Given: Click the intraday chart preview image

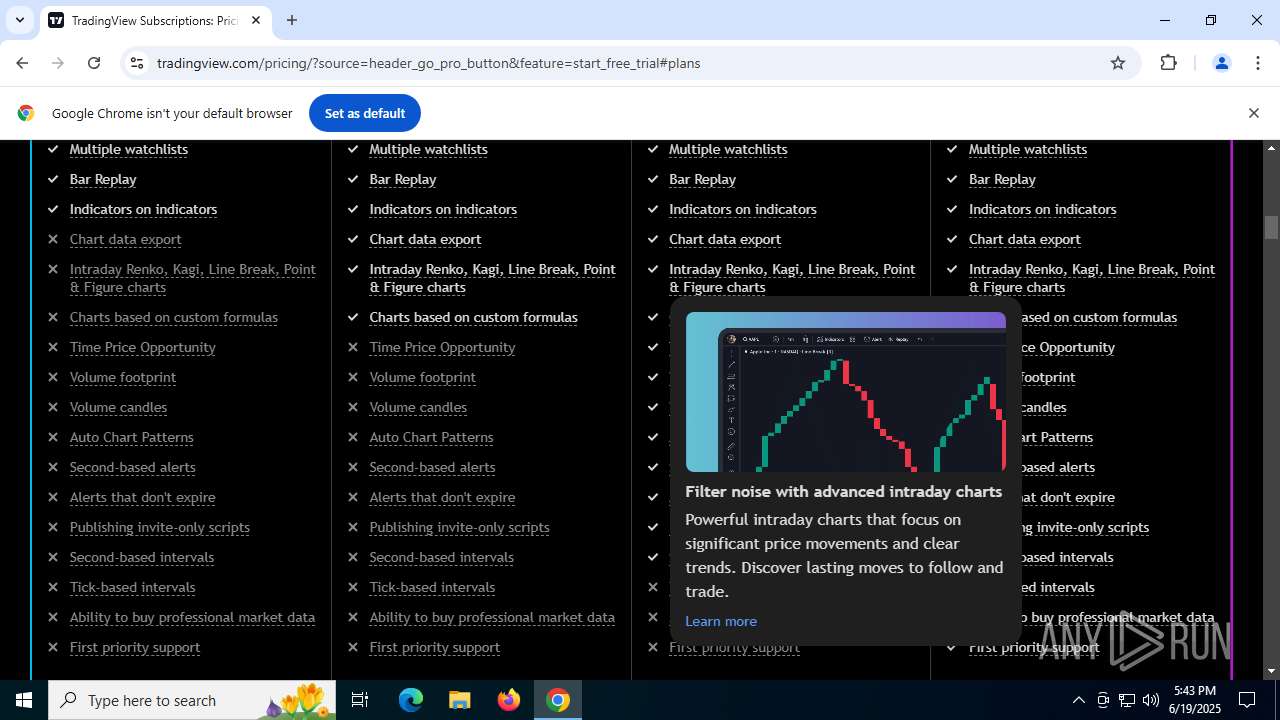Looking at the screenshot, I should [x=846, y=392].
